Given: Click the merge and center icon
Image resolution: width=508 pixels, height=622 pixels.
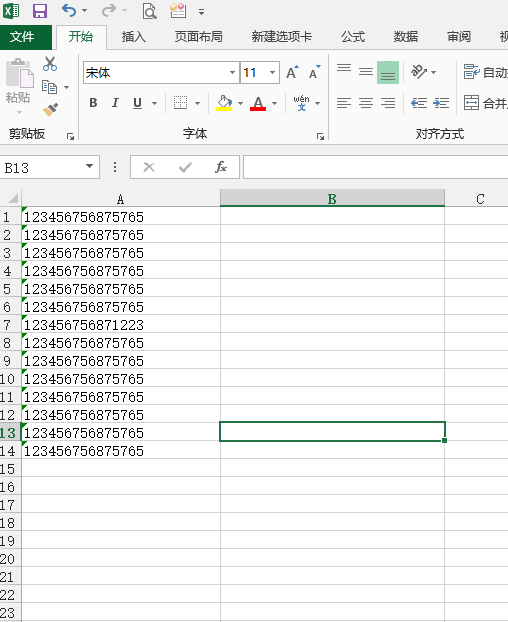Looking at the screenshot, I should (x=472, y=103).
